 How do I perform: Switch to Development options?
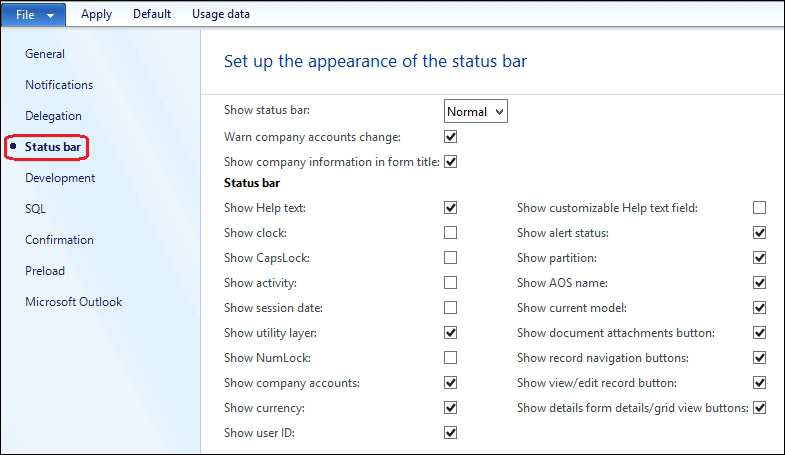(60, 178)
